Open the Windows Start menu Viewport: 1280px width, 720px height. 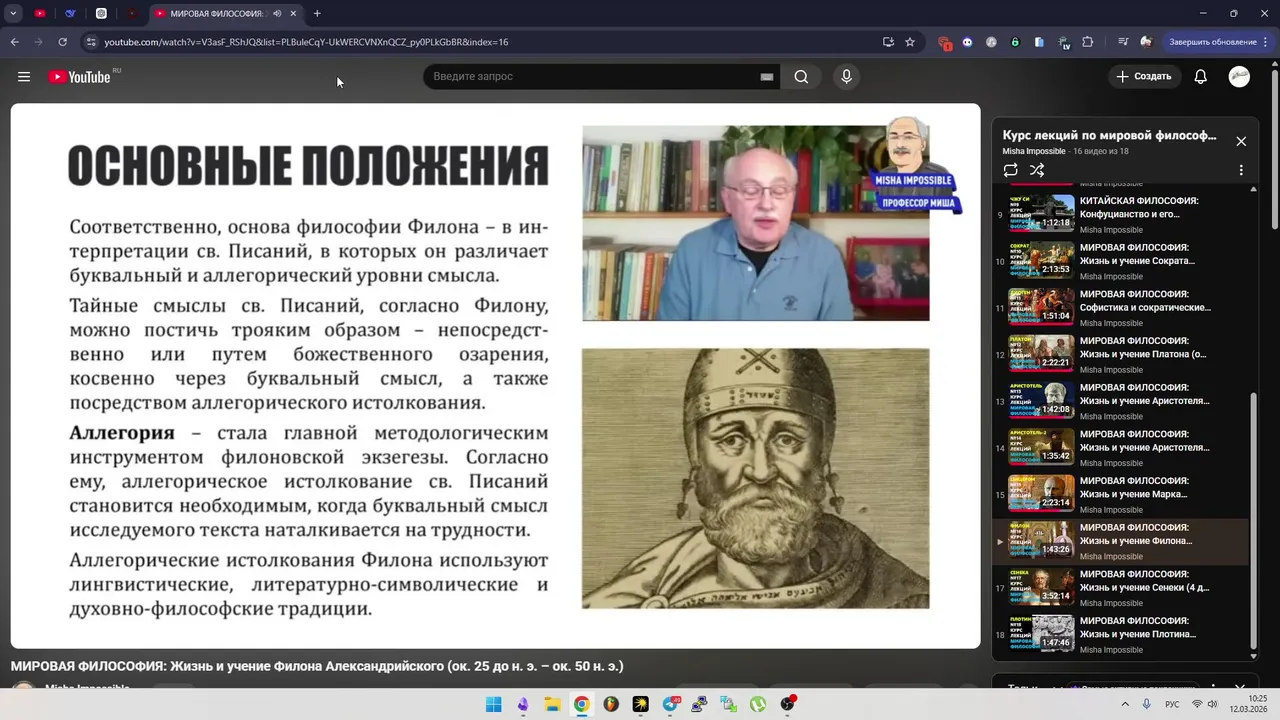[x=493, y=704]
